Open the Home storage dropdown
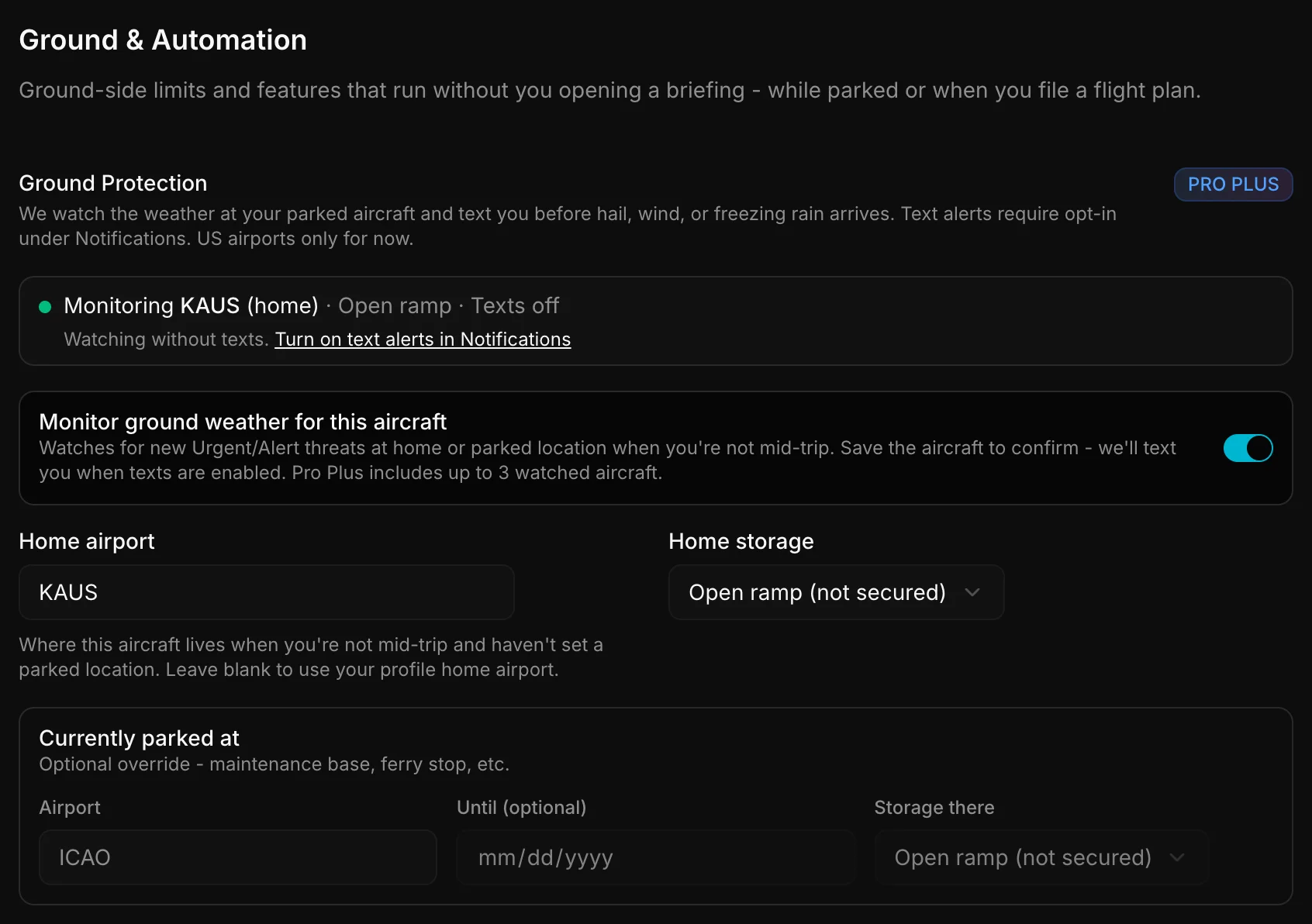The height and width of the screenshot is (924, 1312). [836, 592]
